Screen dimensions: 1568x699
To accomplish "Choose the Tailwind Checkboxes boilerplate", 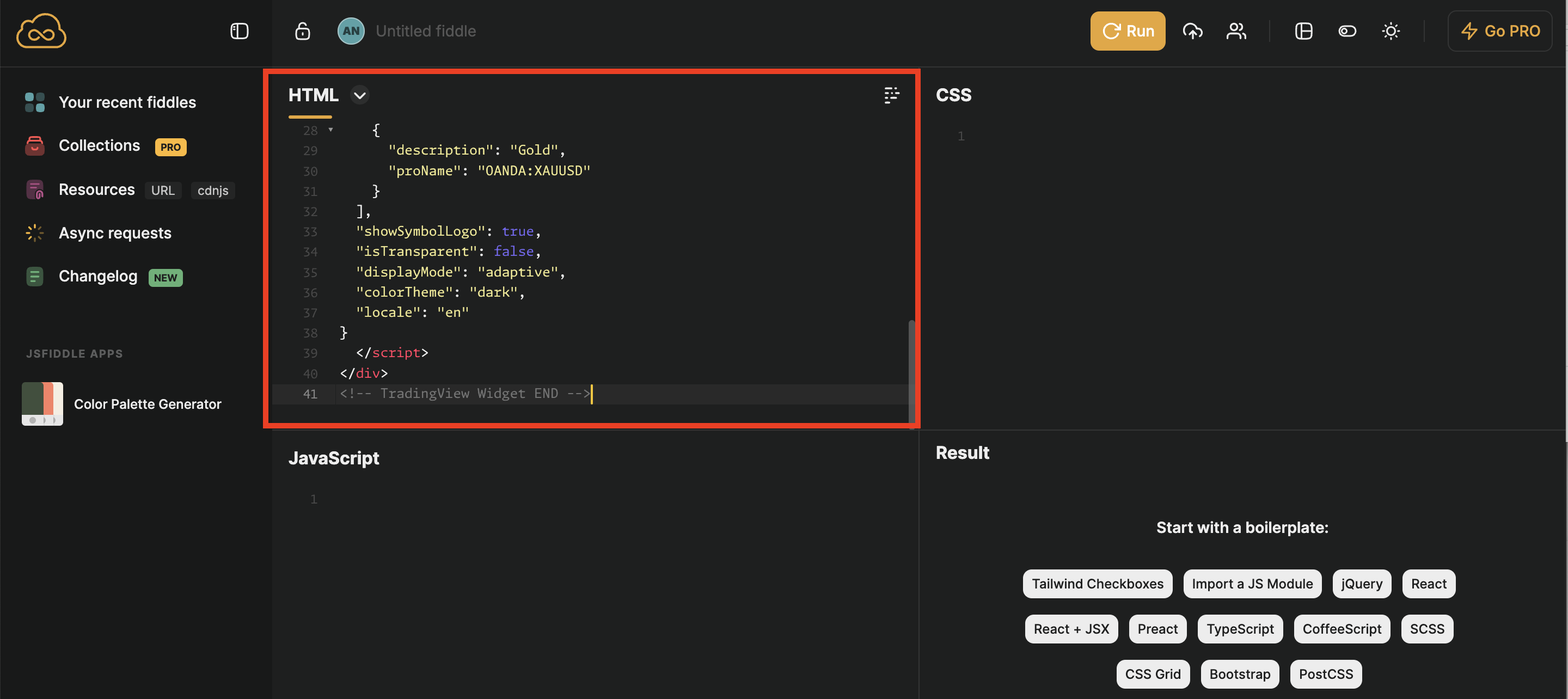I will point(1097,583).
